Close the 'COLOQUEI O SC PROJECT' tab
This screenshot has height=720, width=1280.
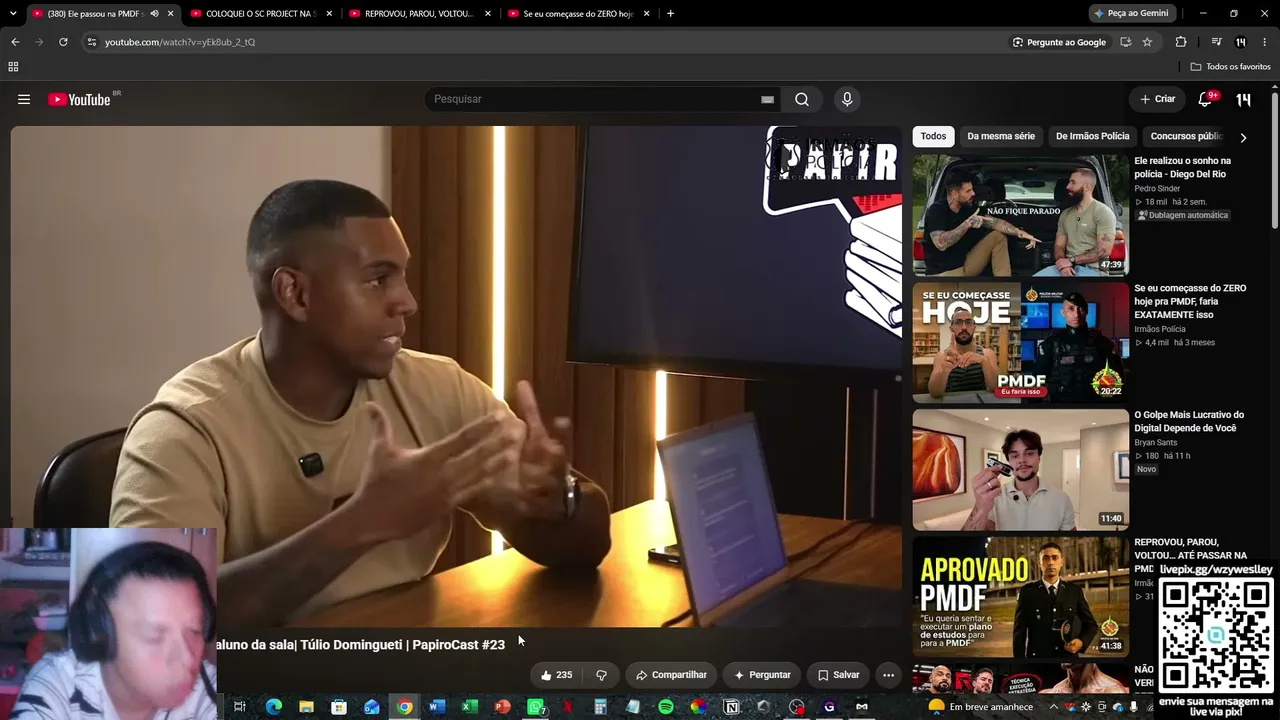click(x=329, y=13)
